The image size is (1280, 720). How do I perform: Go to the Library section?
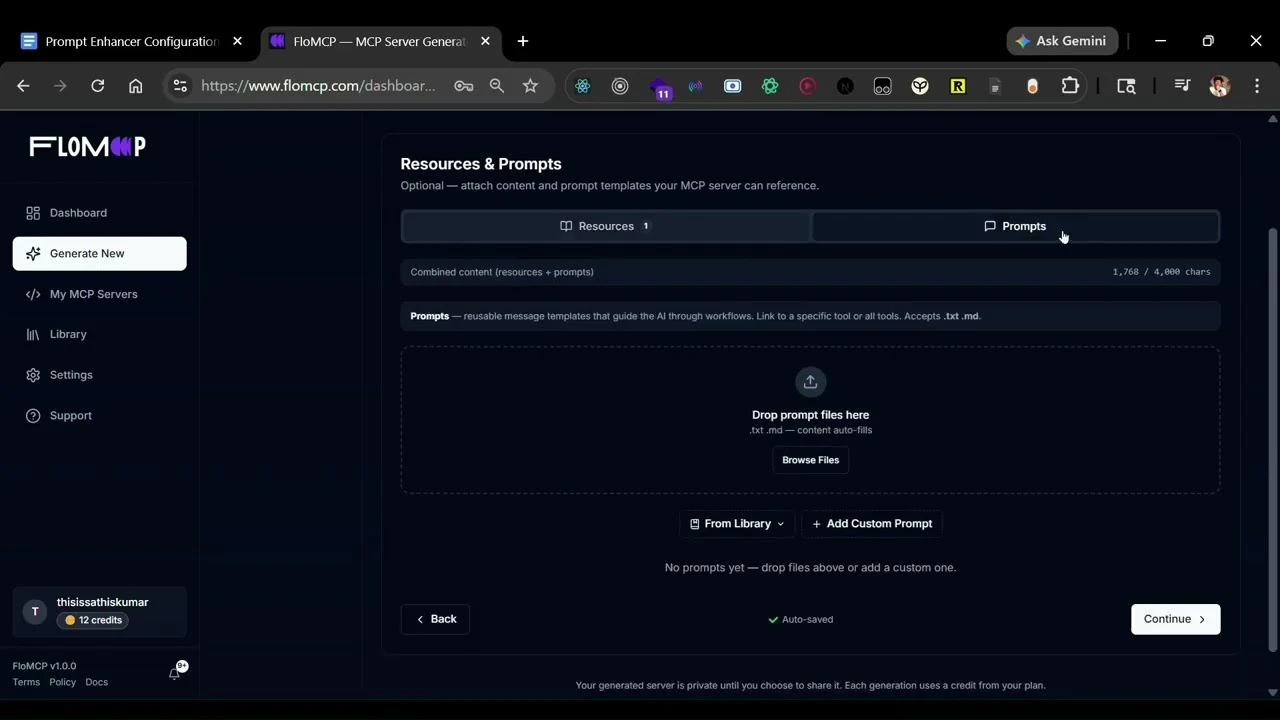pyautogui.click(x=99, y=334)
